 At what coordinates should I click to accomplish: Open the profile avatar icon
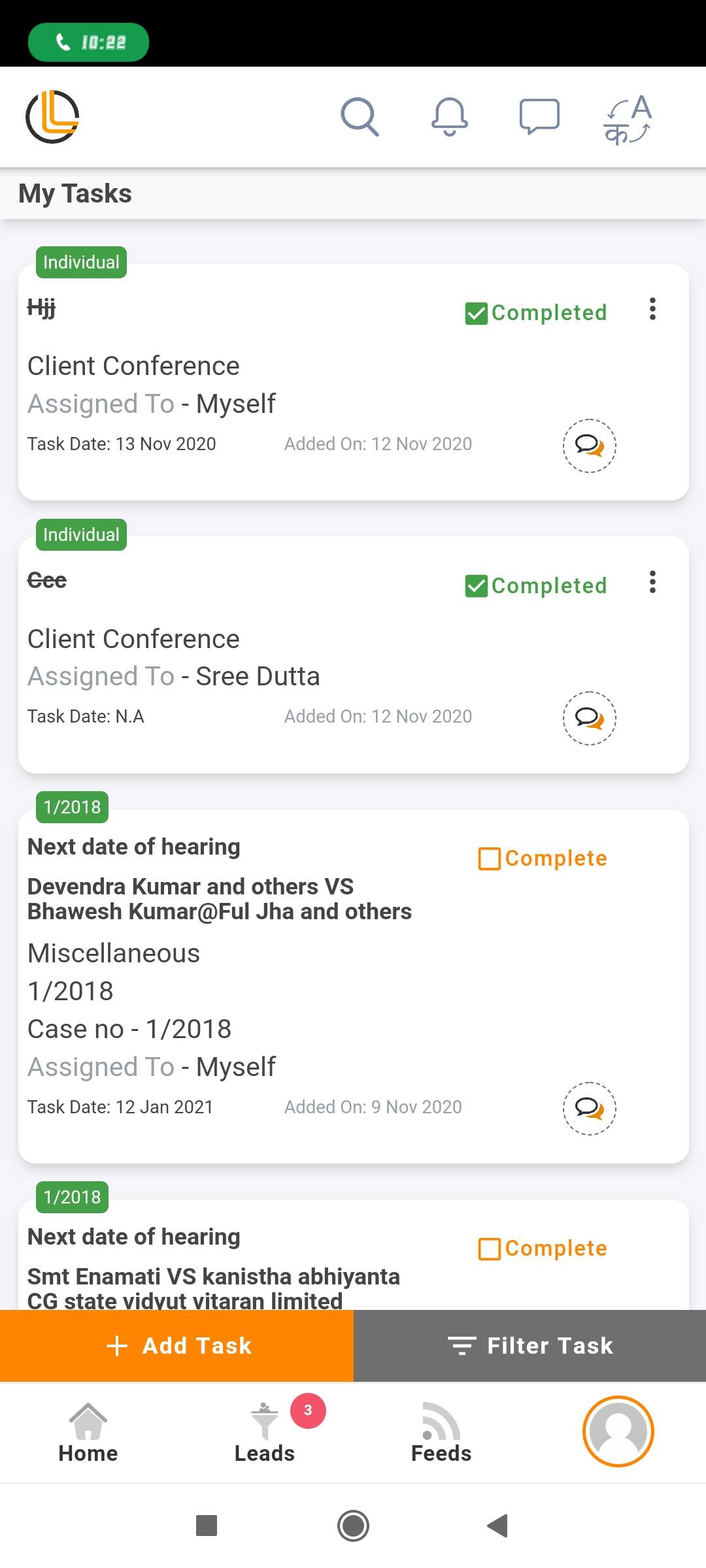pos(618,1431)
